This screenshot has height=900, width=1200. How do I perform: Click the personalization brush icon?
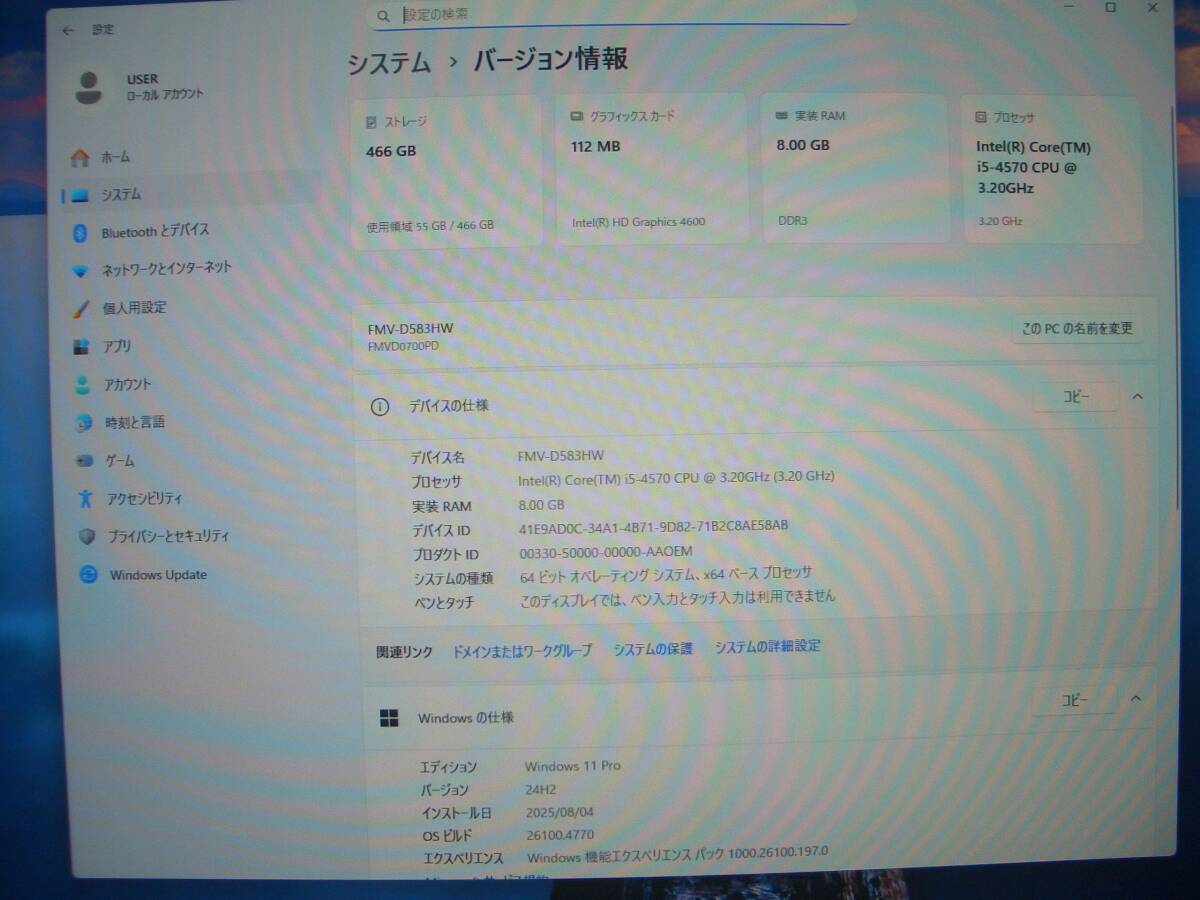(82, 308)
